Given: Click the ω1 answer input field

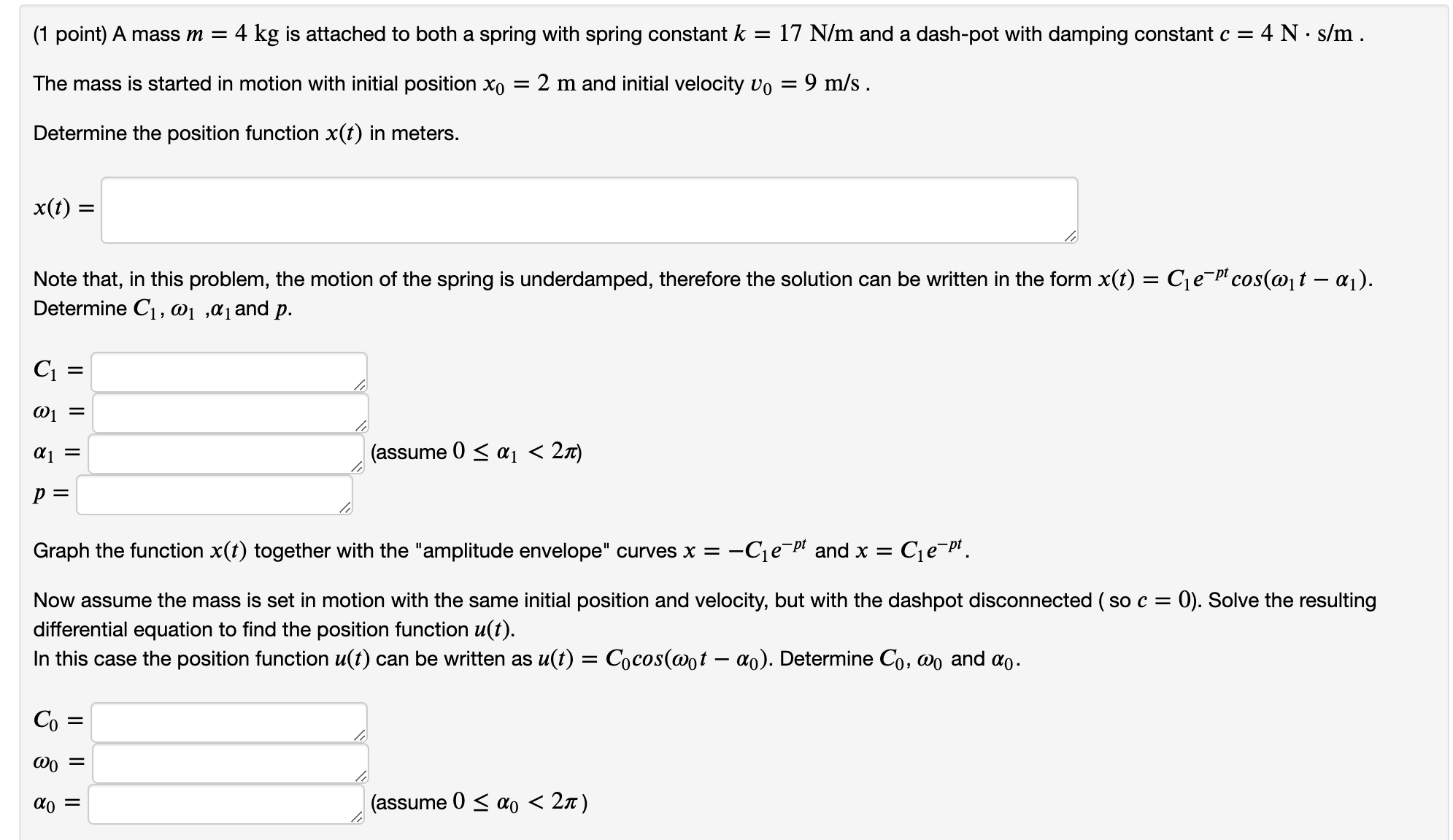Looking at the screenshot, I should pos(230,411).
